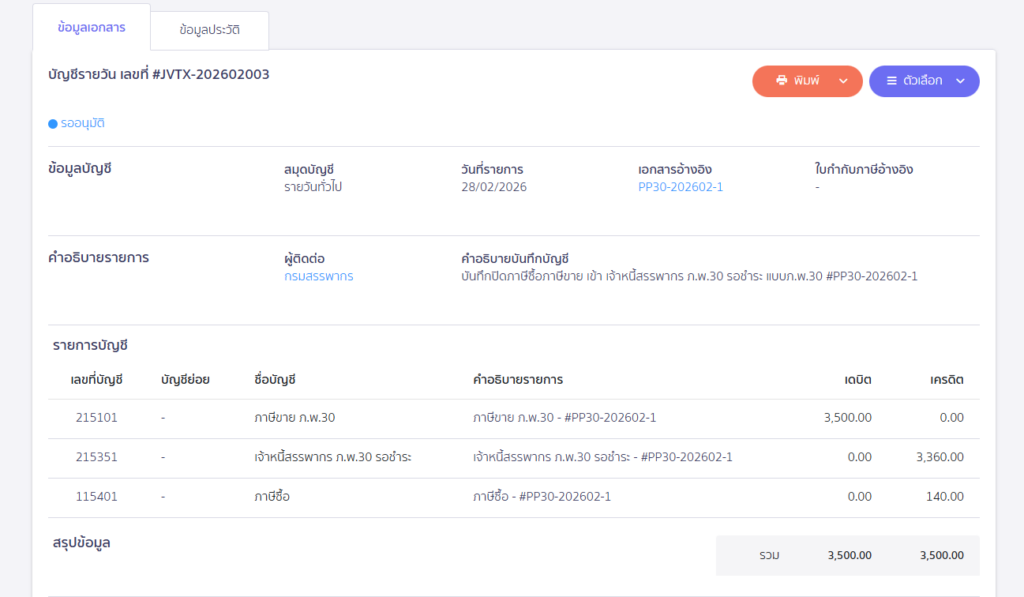Click the list icon on ตัวเลือก button
The width and height of the screenshot is (1024, 597).
coord(891,81)
